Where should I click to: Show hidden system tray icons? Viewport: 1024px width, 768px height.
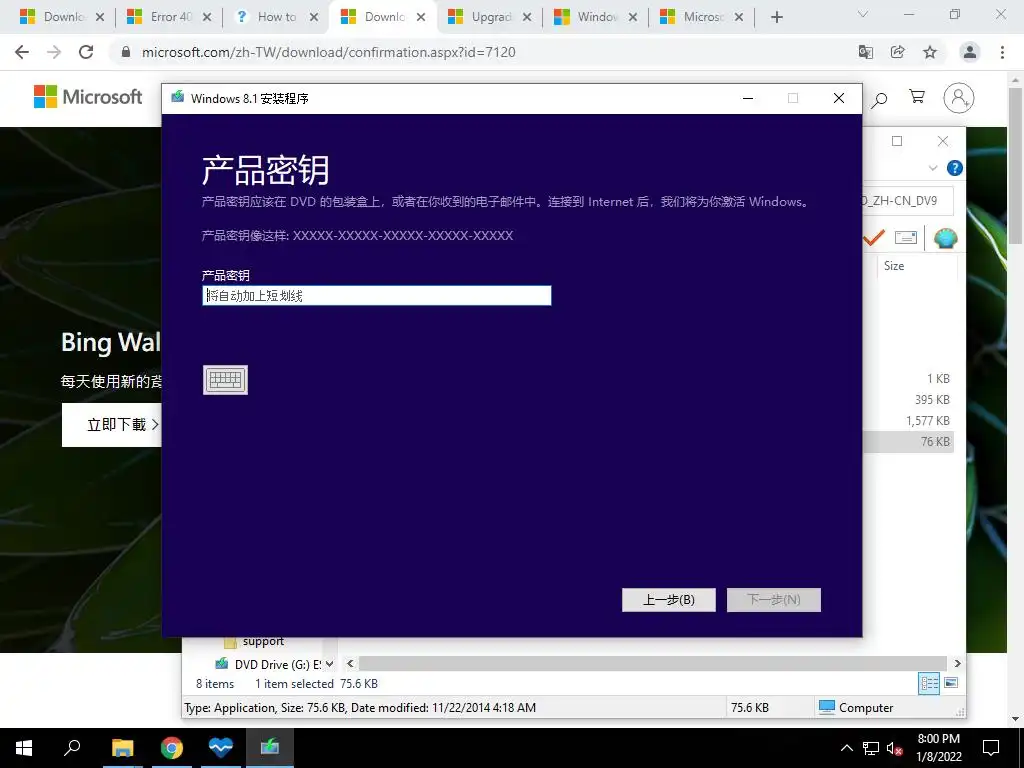pyautogui.click(x=846, y=748)
